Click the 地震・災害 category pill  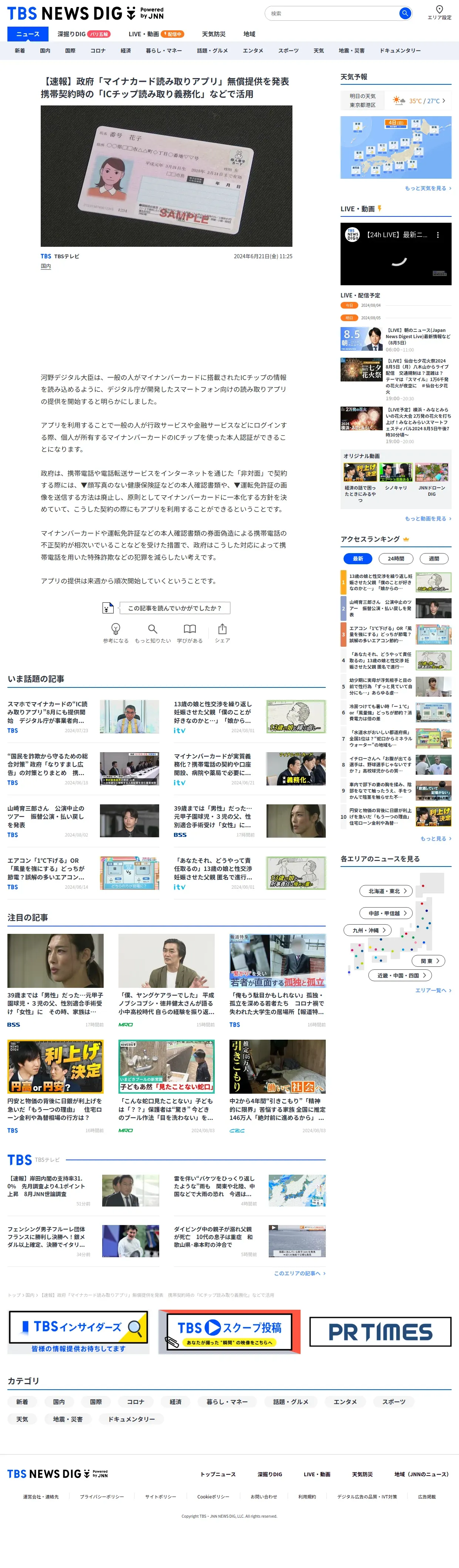(68, 1419)
